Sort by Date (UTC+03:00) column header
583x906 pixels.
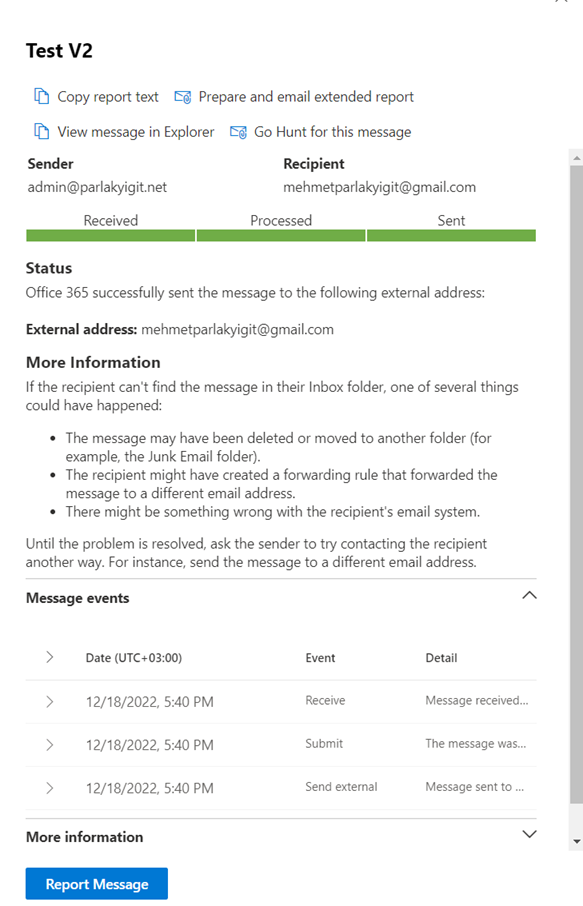tap(133, 658)
